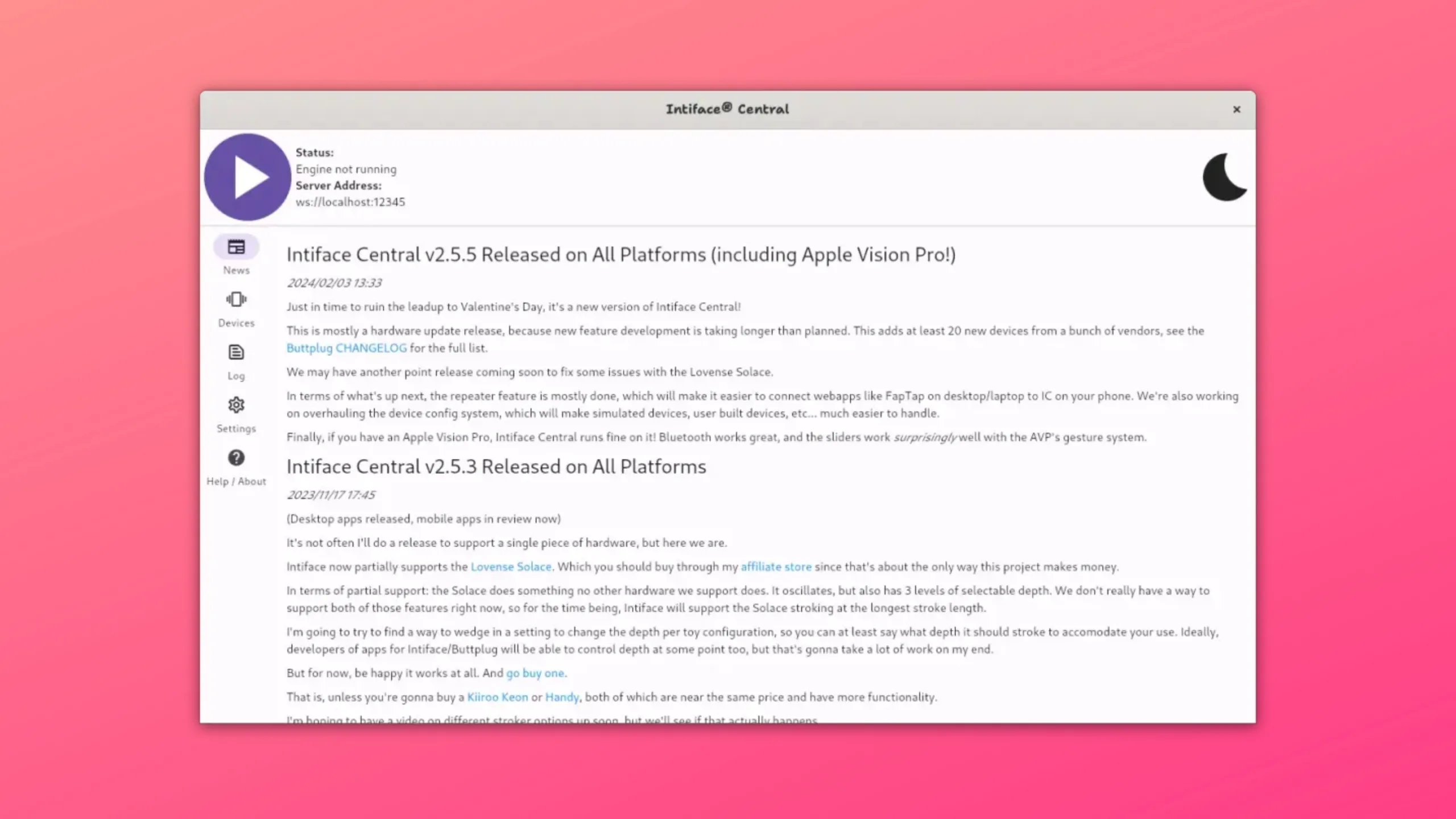Select the Help / About label
Screen dimensions: 1456x819
point(236,481)
